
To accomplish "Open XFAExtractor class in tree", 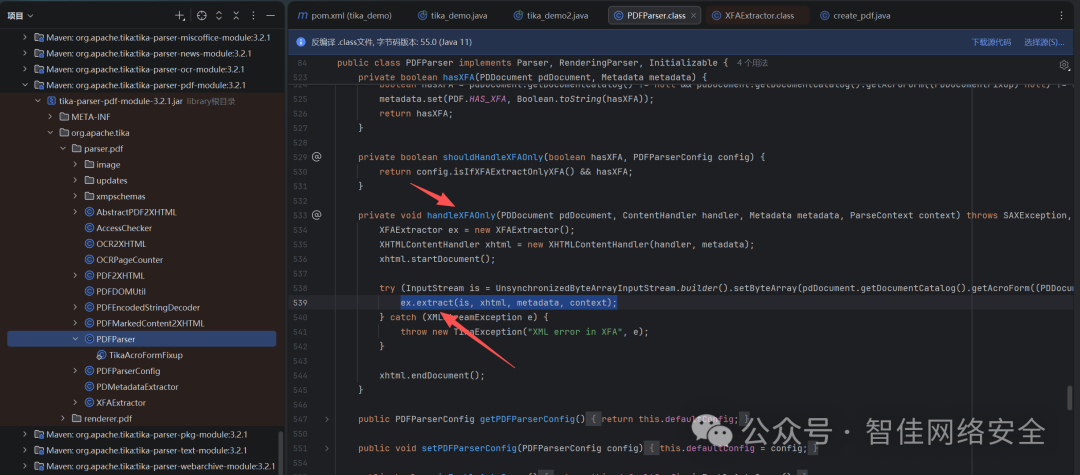I will 121,402.
